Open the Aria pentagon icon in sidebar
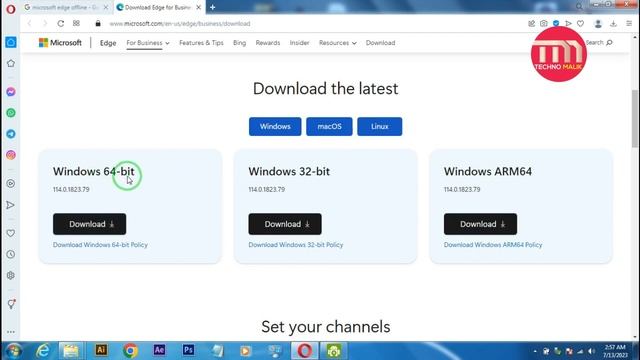640x360 pixels. coord(11,63)
